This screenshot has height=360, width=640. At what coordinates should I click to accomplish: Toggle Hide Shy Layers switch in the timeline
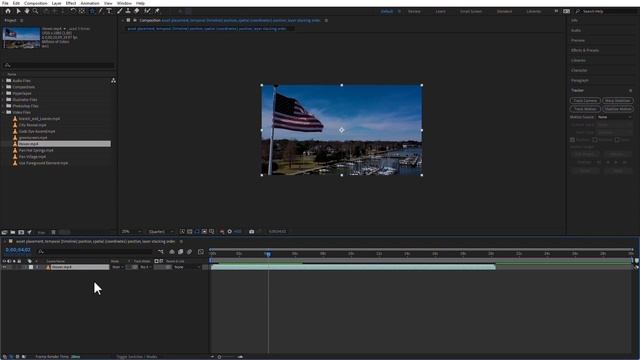pyautogui.click(x=172, y=252)
